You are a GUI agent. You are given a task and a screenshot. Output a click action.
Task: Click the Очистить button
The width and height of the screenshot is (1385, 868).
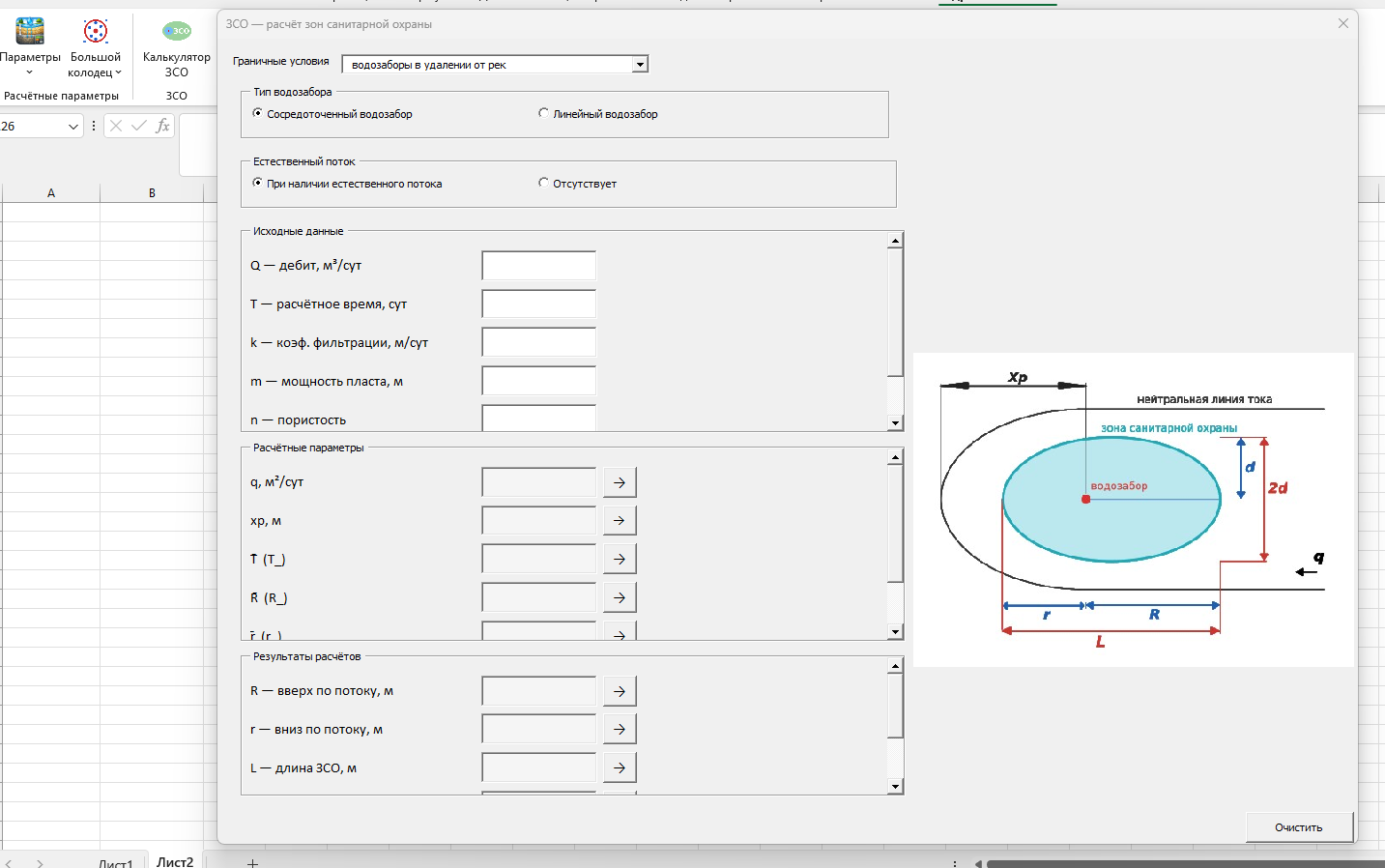1299,827
